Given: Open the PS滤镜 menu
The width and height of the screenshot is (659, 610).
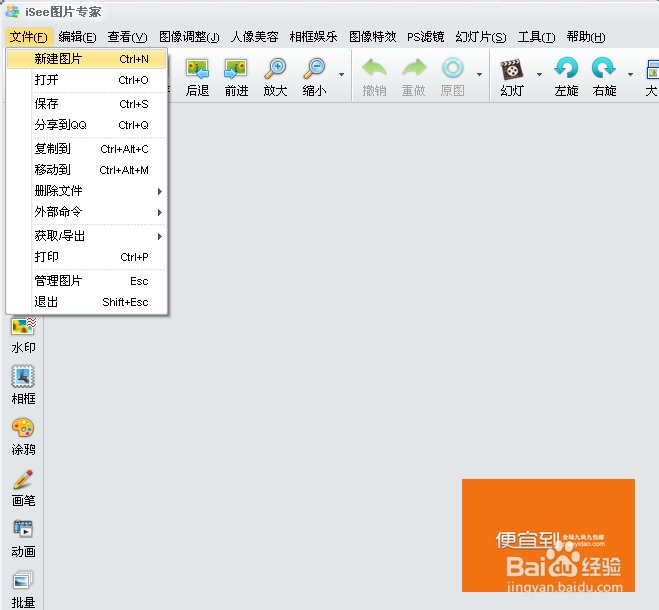Looking at the screenshot, I should click(425, 37).
